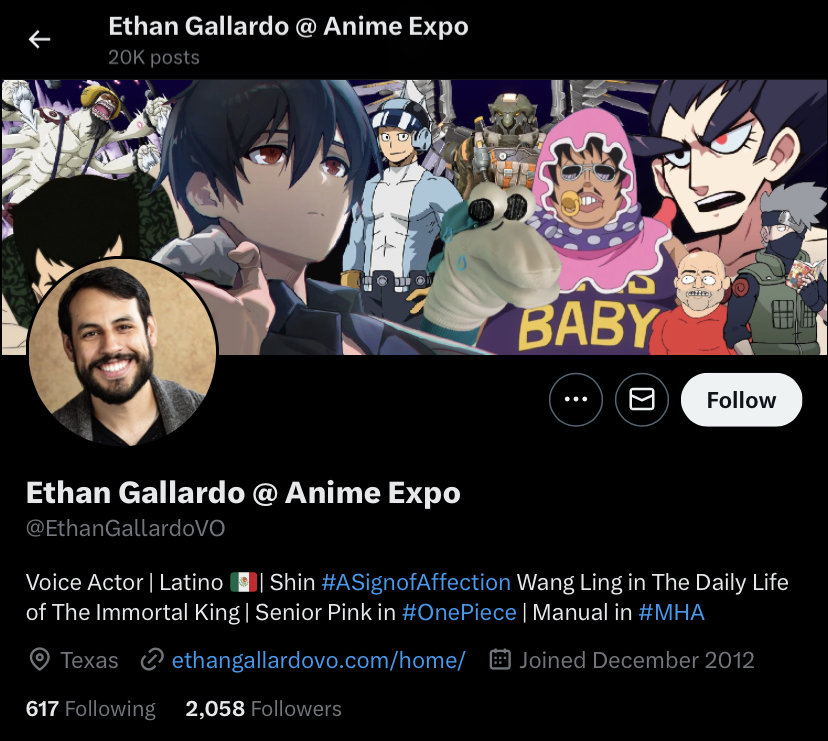
Task: Click the header title Ethan Gallardo
Action: point(288,26)
